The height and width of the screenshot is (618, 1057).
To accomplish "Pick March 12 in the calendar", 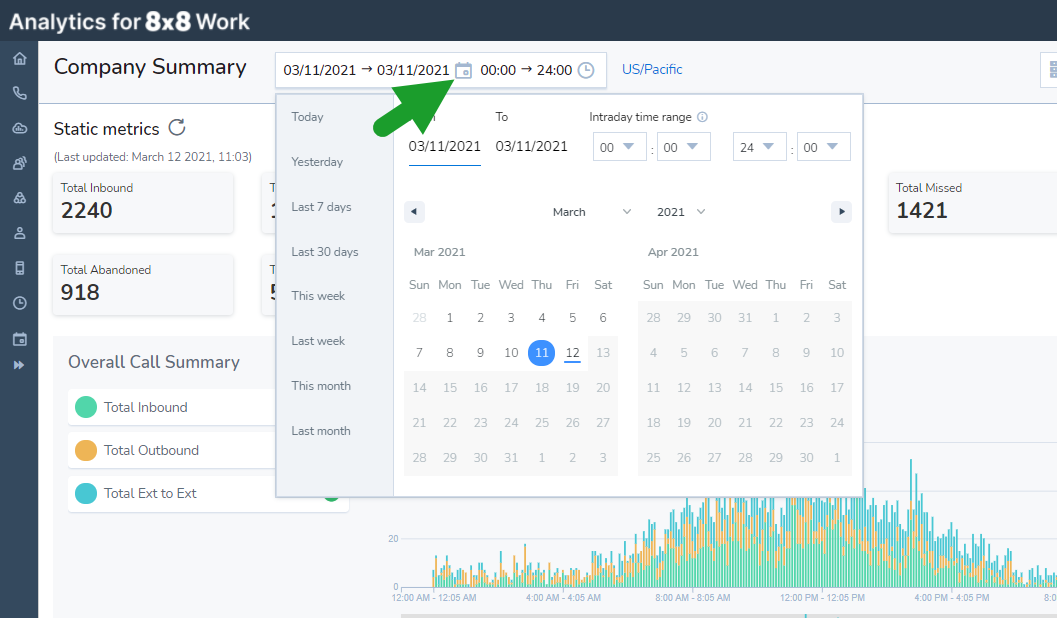I will point(572,352).
